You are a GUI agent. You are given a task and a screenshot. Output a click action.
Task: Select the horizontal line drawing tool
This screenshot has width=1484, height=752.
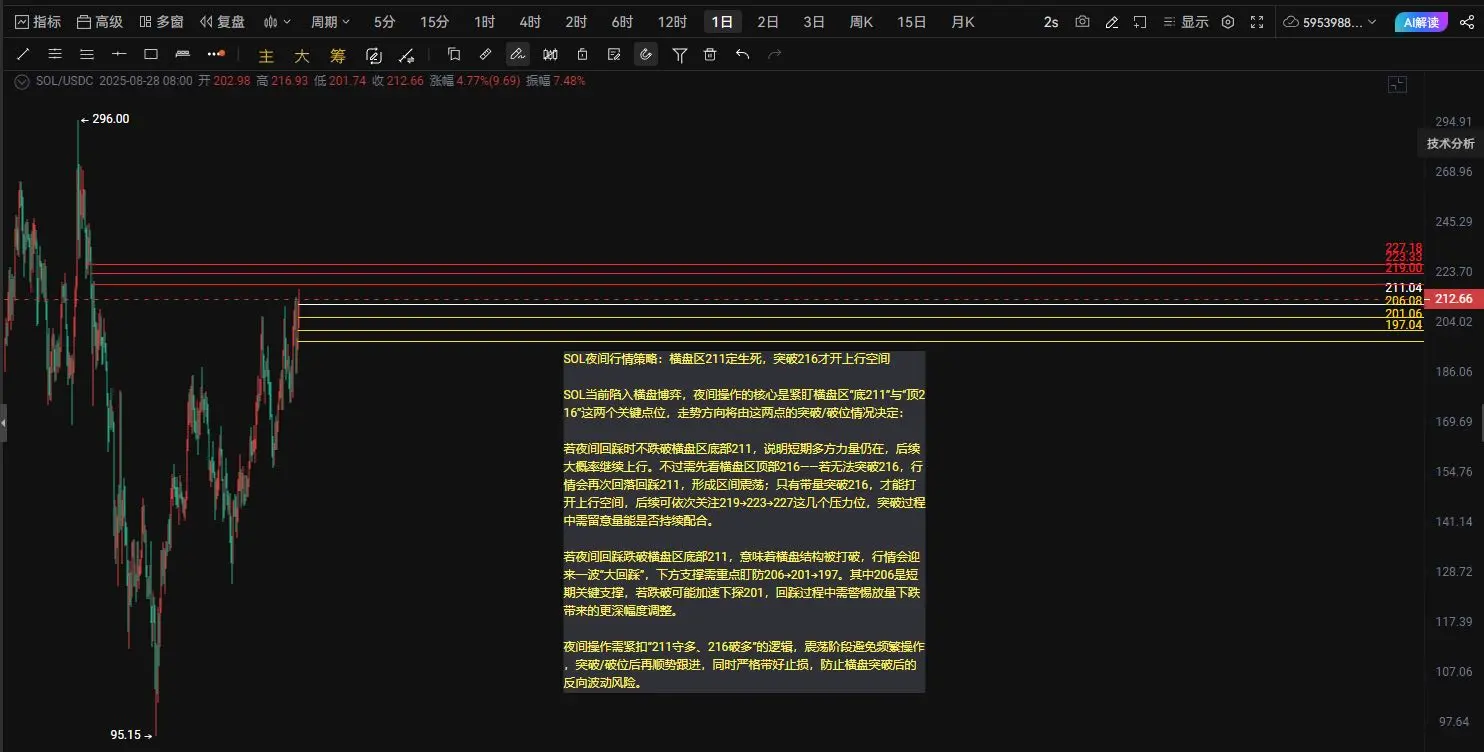tap(119, 55)
